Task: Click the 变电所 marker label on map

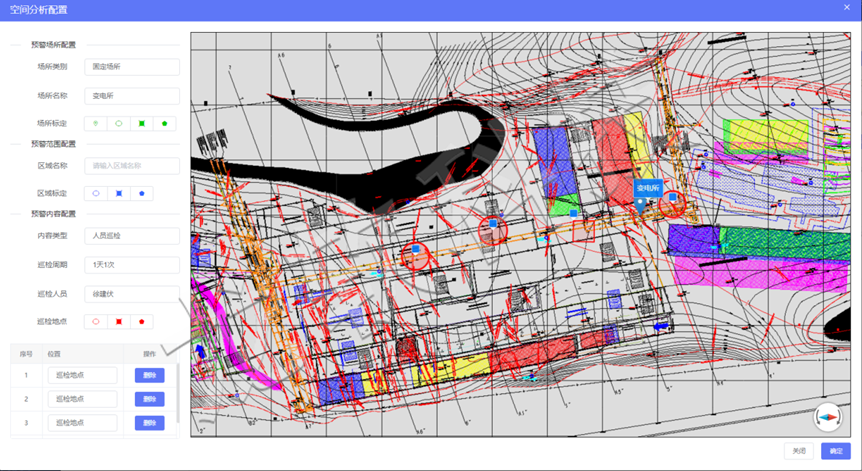Action: (649, 187)
